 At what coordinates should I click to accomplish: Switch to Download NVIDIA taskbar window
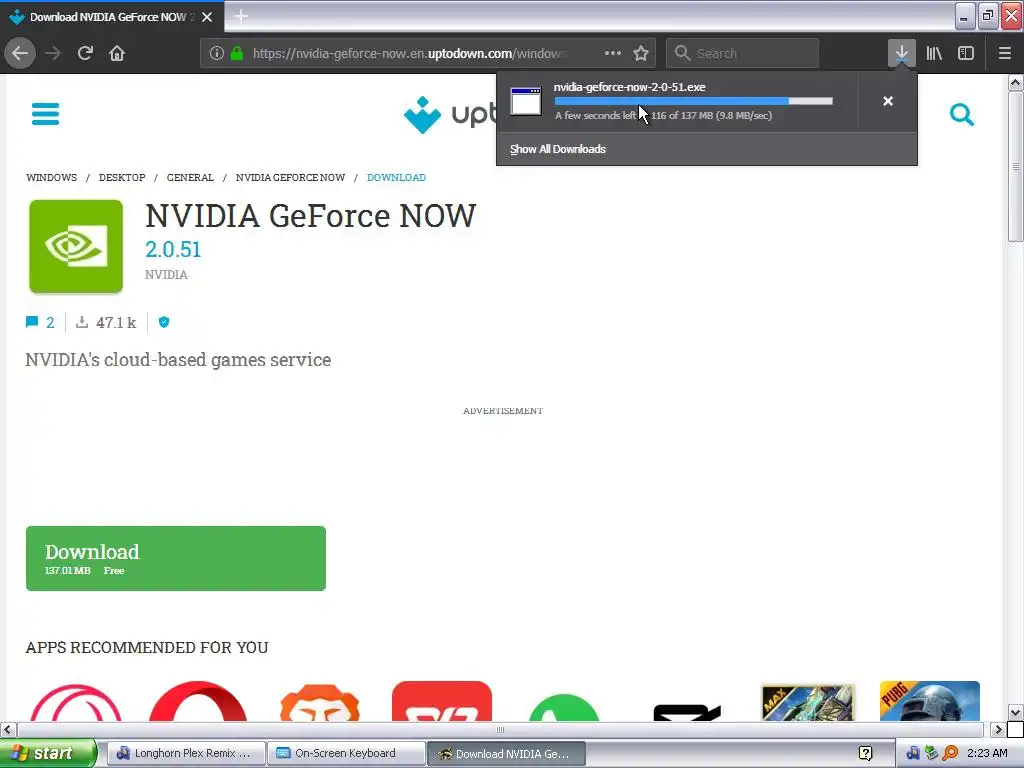coord(506,754)
